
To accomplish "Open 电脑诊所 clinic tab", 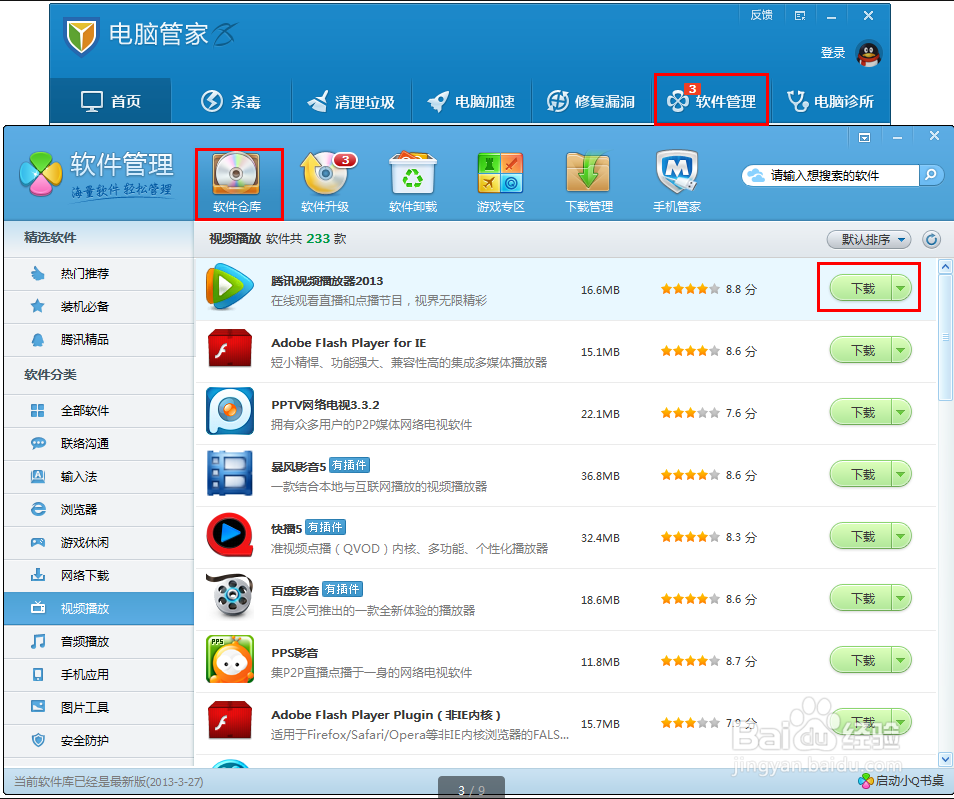I will pyautogui.click(x=830, y=101).
